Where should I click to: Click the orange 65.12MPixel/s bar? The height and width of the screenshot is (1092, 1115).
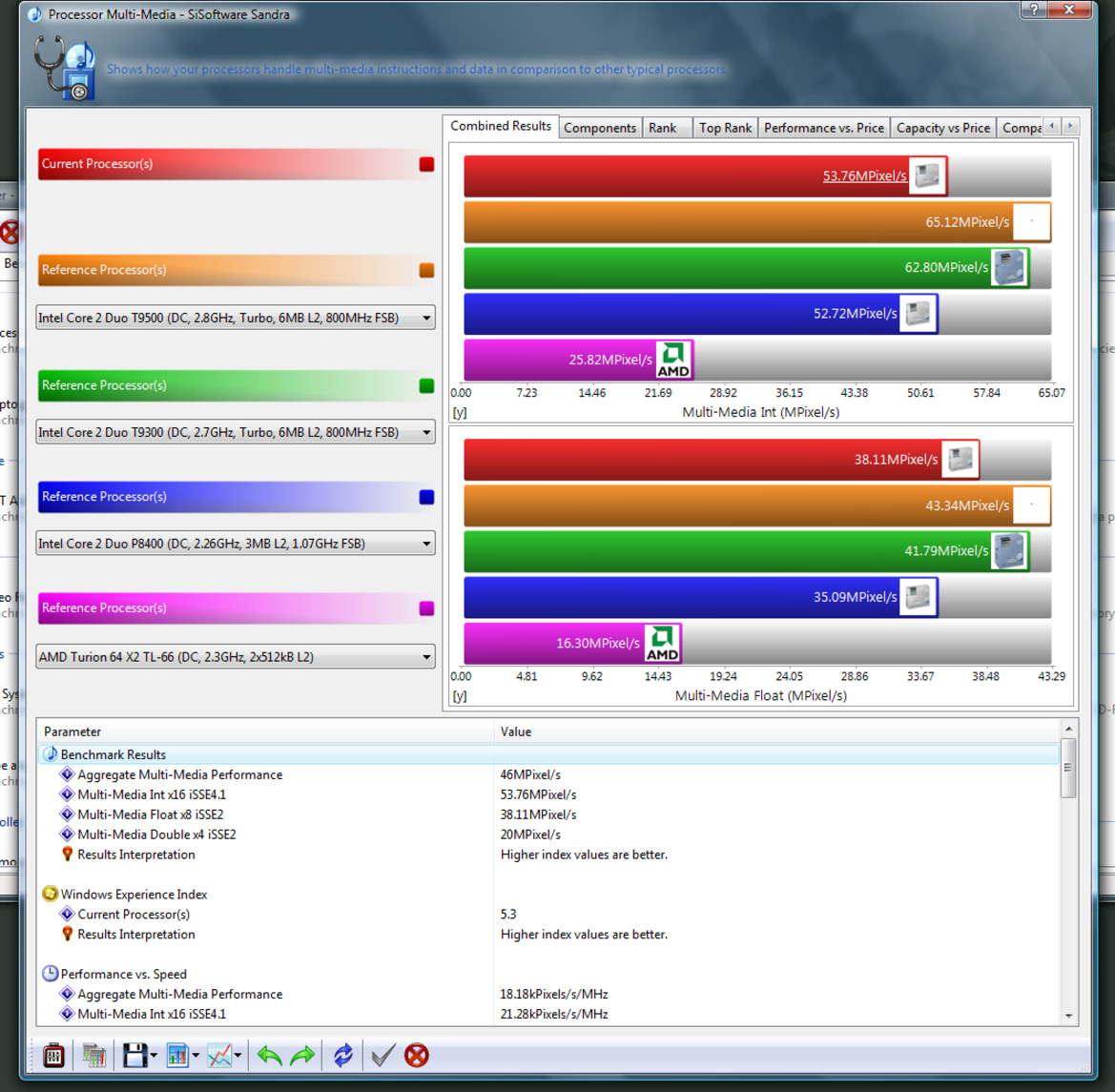(x=756, y=222)
